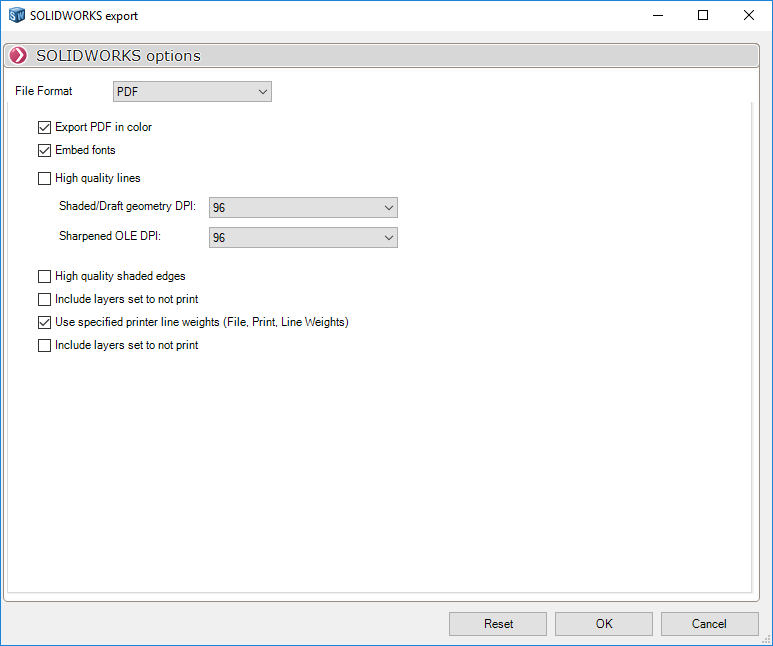Minimize the SOLIDWORKS export window
This screenshot has width=773, height=646.
[x=657, y=16]
